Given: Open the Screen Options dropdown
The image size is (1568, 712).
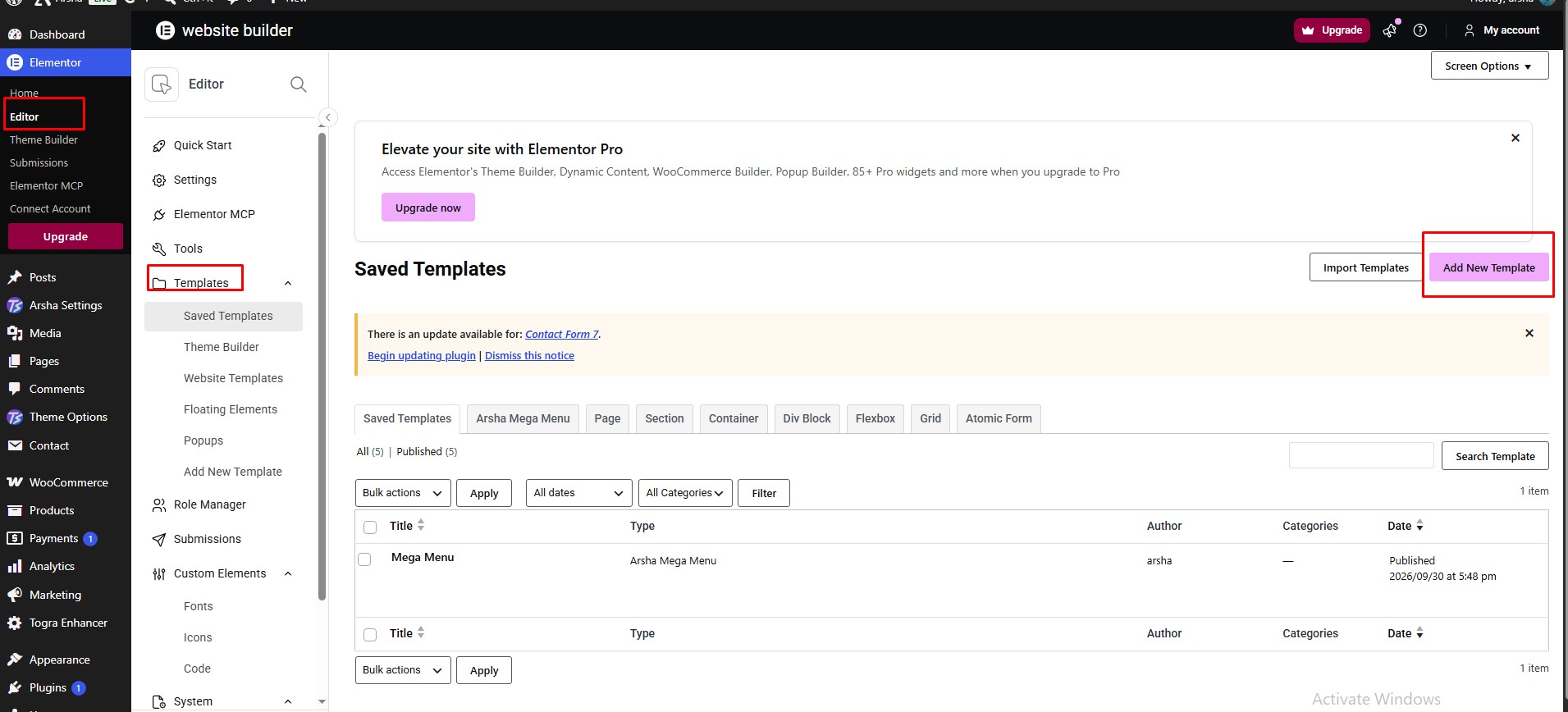Looking at the screenshot, I should pyautogui.click(x=1490, y=66).
